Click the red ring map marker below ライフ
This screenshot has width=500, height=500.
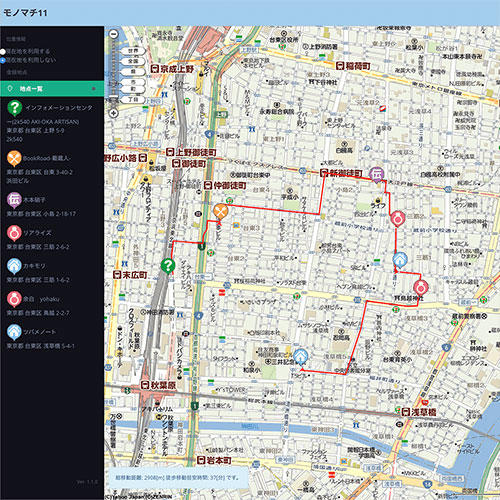397,219
